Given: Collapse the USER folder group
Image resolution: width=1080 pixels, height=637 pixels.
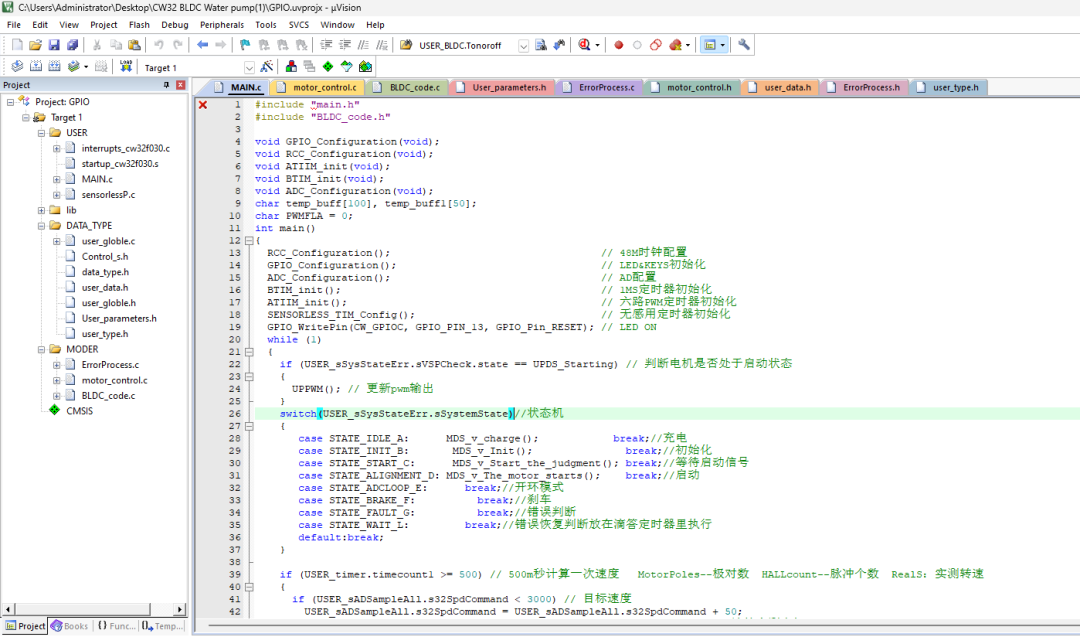Looking at the screenshot, I should point(41,133).
